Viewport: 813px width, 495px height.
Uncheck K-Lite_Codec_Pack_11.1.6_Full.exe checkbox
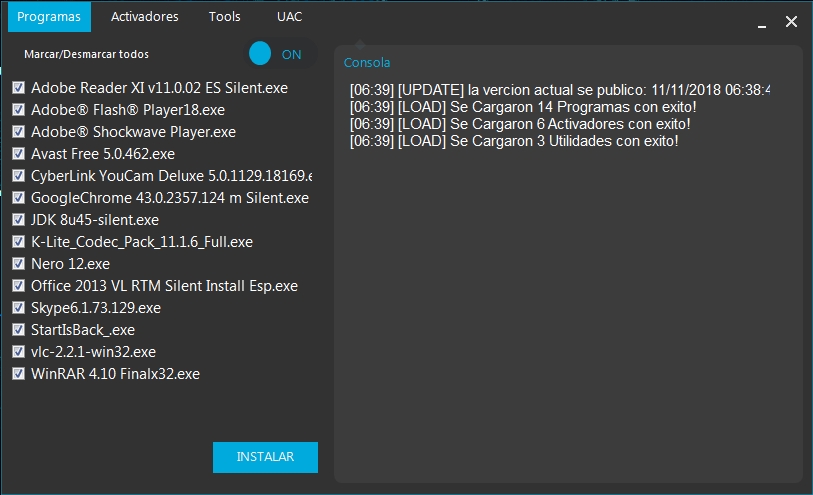point(19,242)
